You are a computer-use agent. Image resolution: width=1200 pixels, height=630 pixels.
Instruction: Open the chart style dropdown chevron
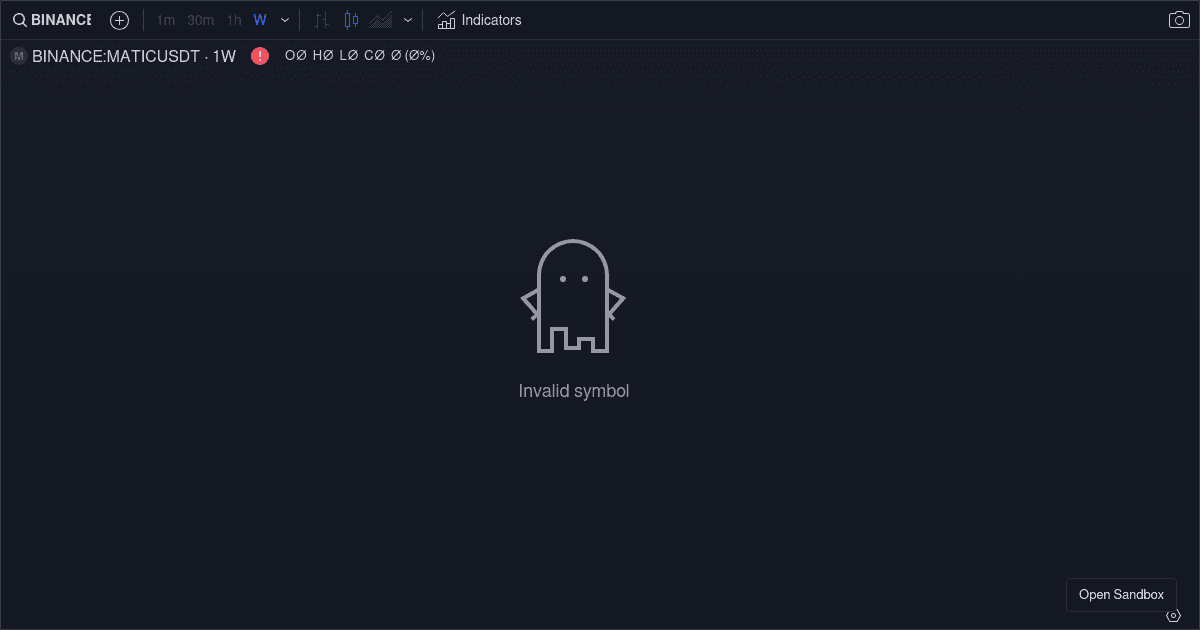pyautogui.click(x=407, y=19)
